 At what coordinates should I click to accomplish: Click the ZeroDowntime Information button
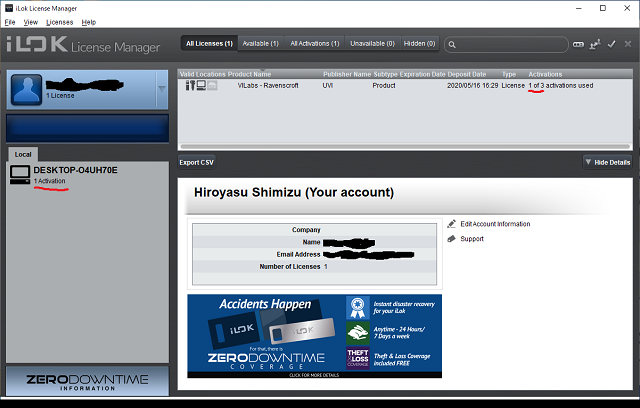coord(87,381)
